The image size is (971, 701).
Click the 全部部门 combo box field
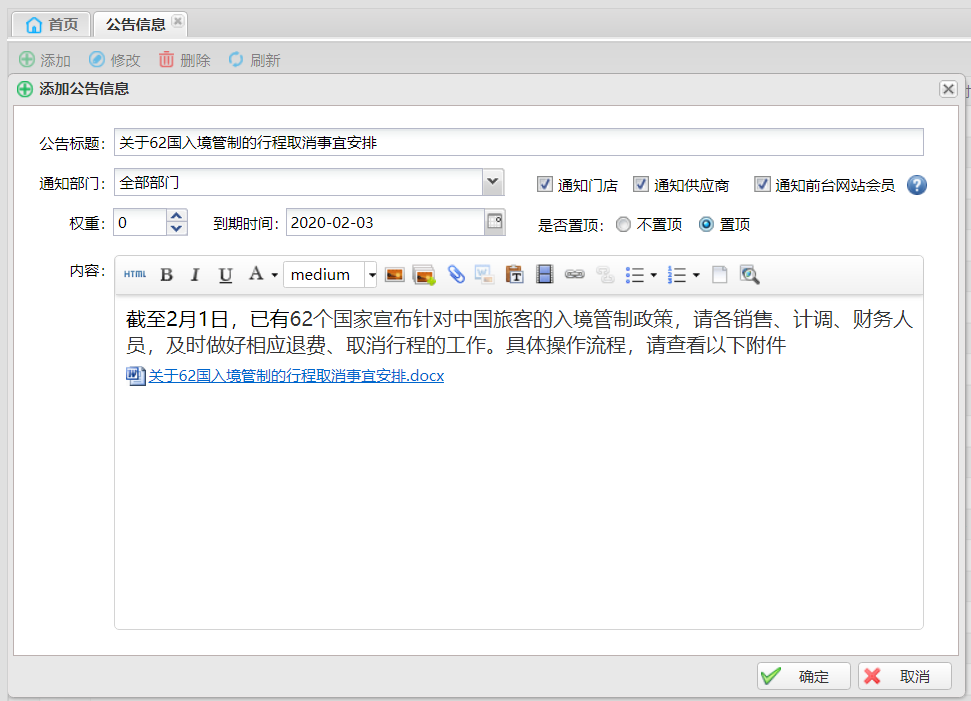[298, 182]
